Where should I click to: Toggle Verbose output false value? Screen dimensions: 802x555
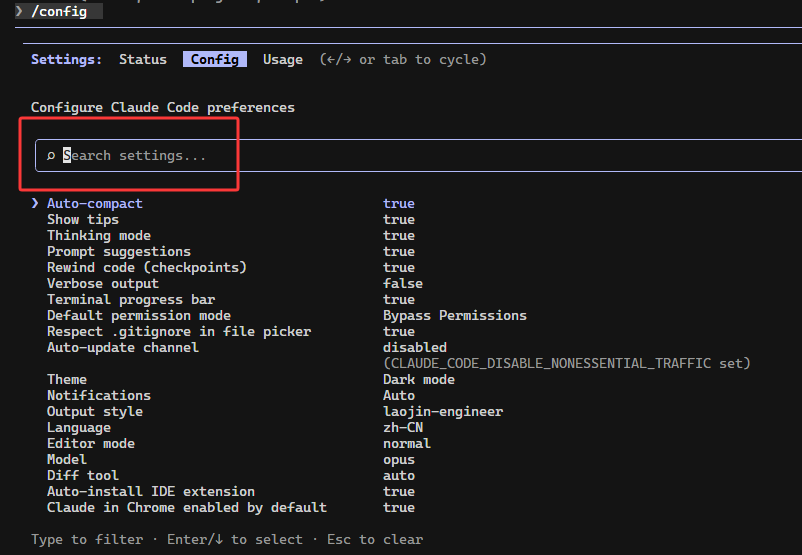(x=403, y=283)
